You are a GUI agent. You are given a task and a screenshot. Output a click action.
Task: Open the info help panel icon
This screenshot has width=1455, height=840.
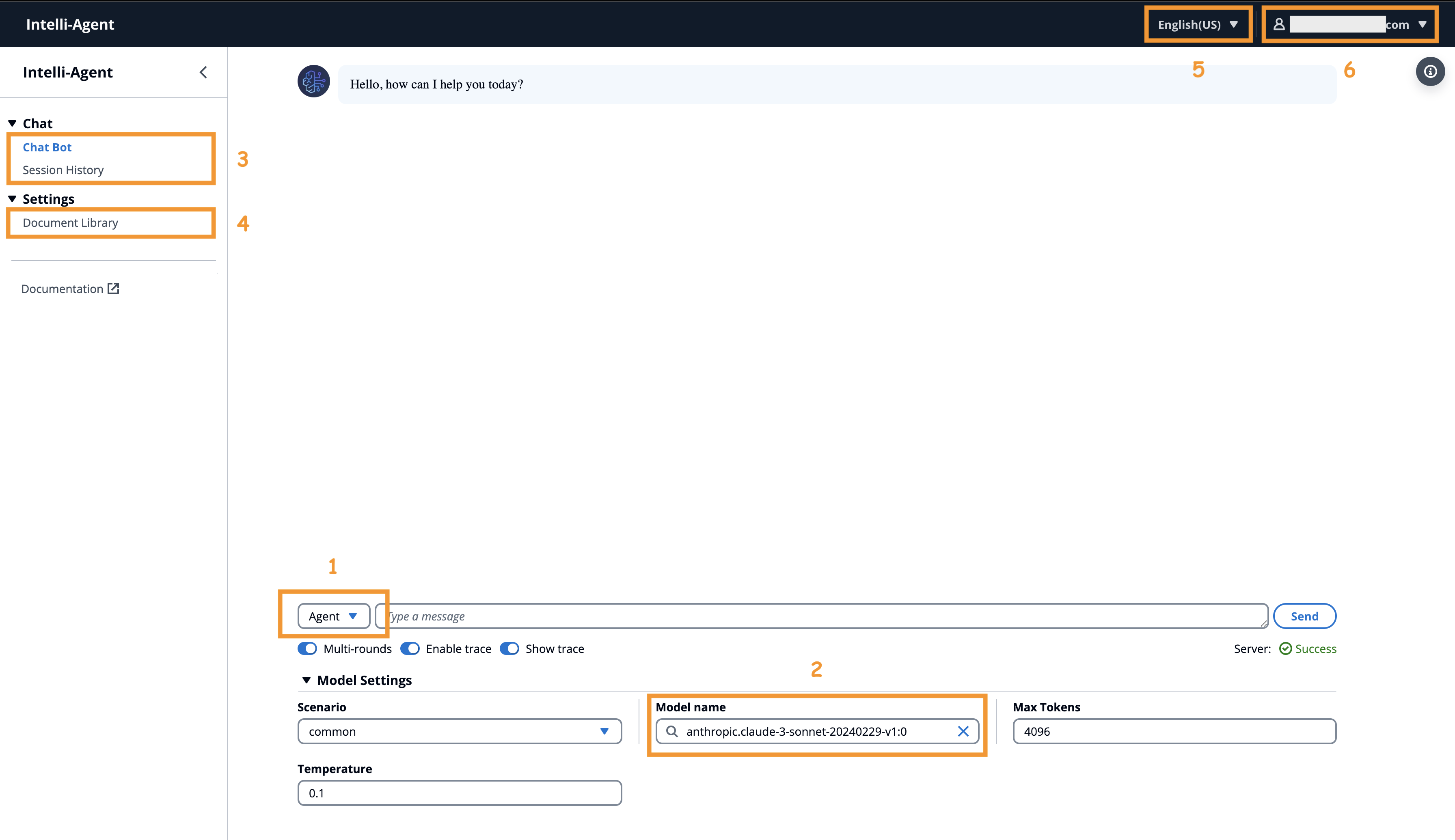click(1430, 71)
